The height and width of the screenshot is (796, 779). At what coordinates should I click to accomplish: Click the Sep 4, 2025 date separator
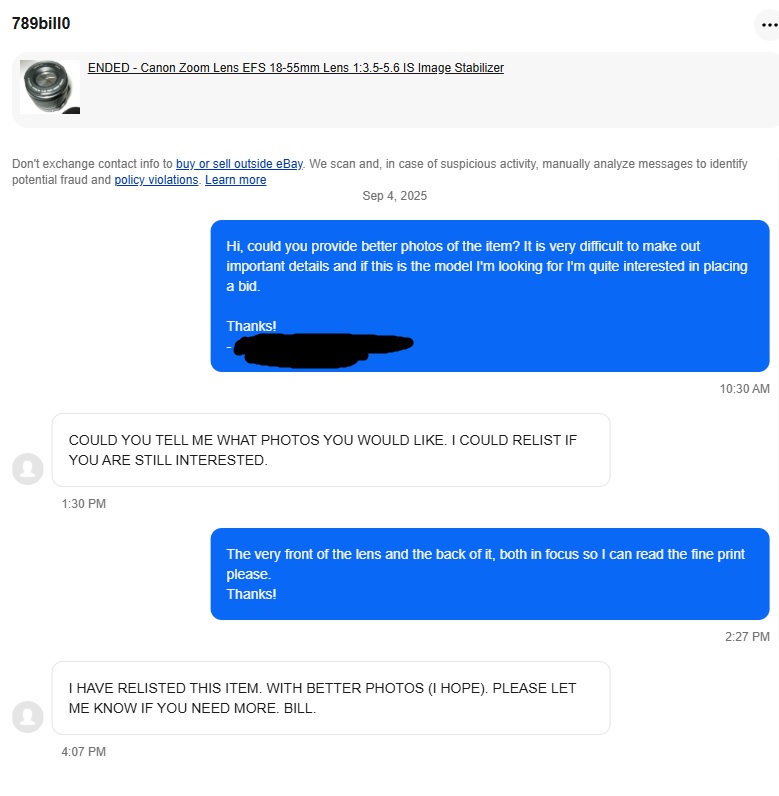[x=394, y=196]
